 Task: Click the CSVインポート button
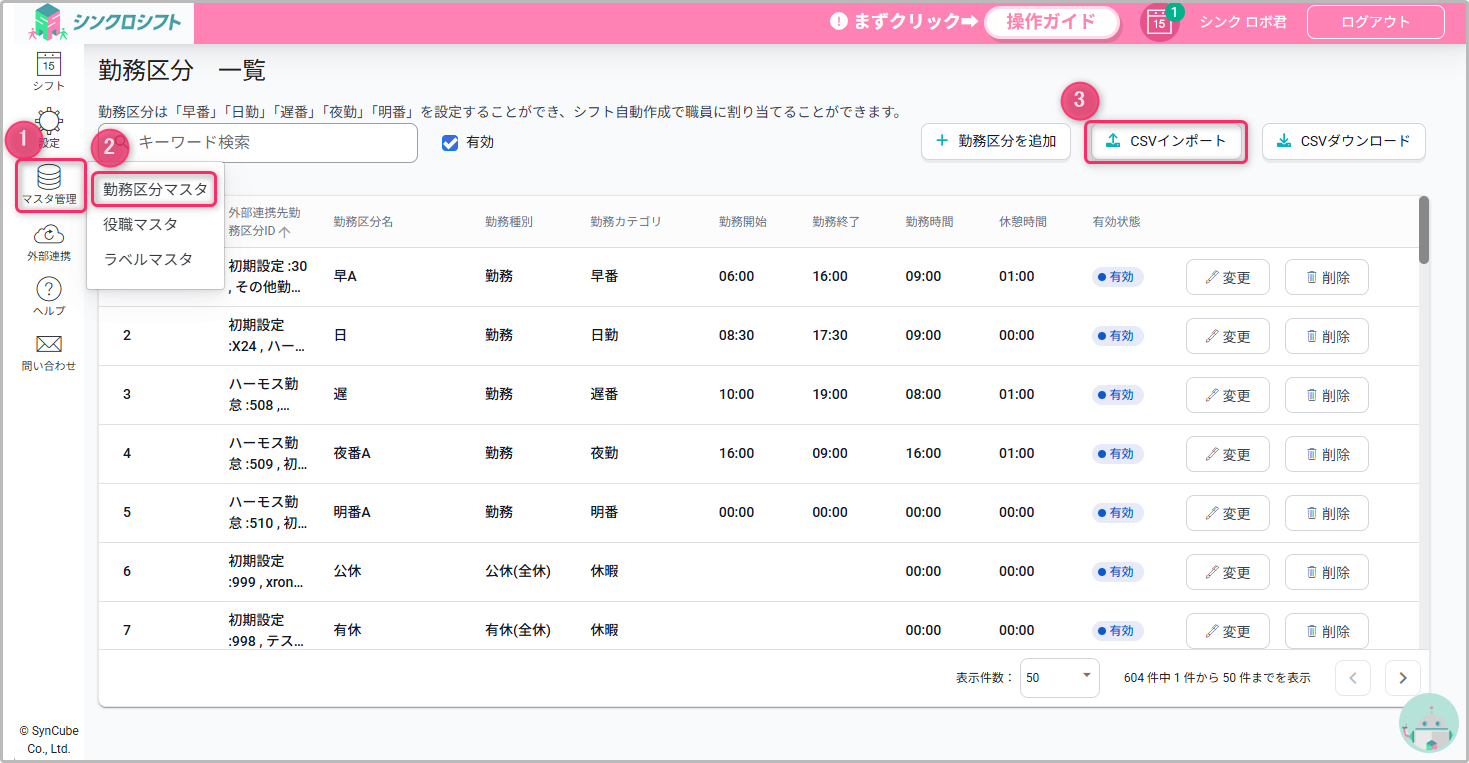(x=1165, y=142)
